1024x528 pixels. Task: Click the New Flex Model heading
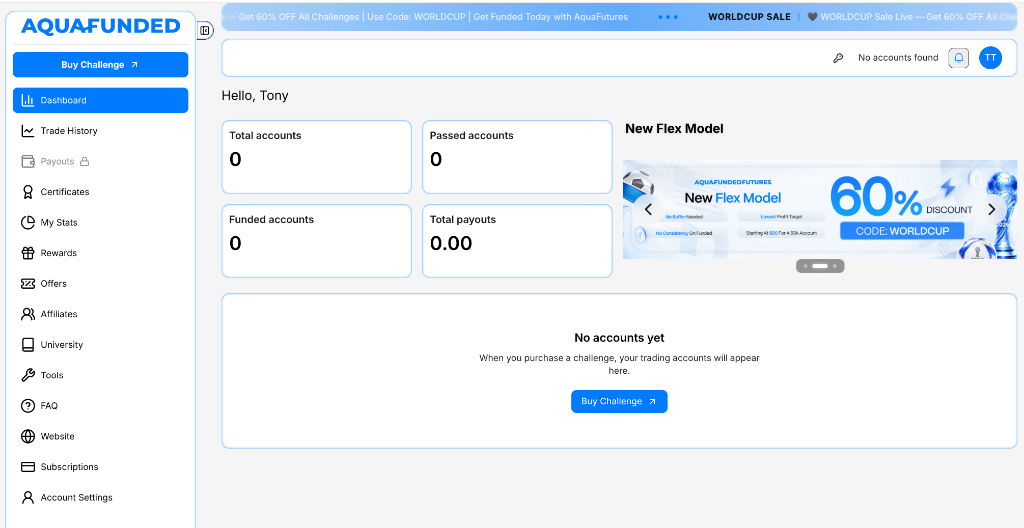point(674,129)
